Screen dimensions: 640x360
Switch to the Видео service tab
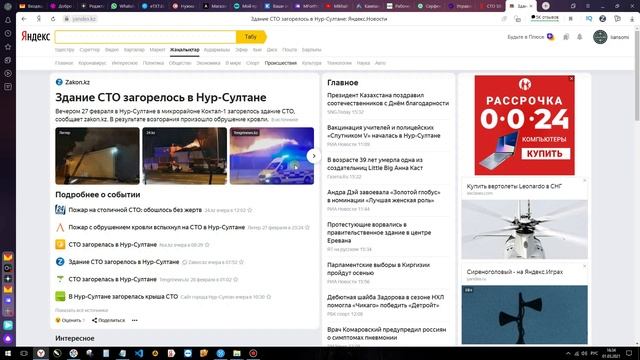111,50
